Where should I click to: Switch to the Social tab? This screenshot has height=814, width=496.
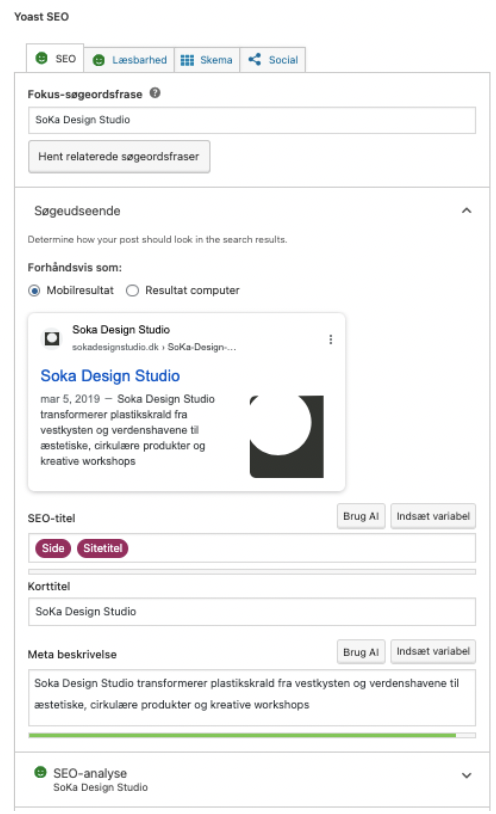(273, 60)
